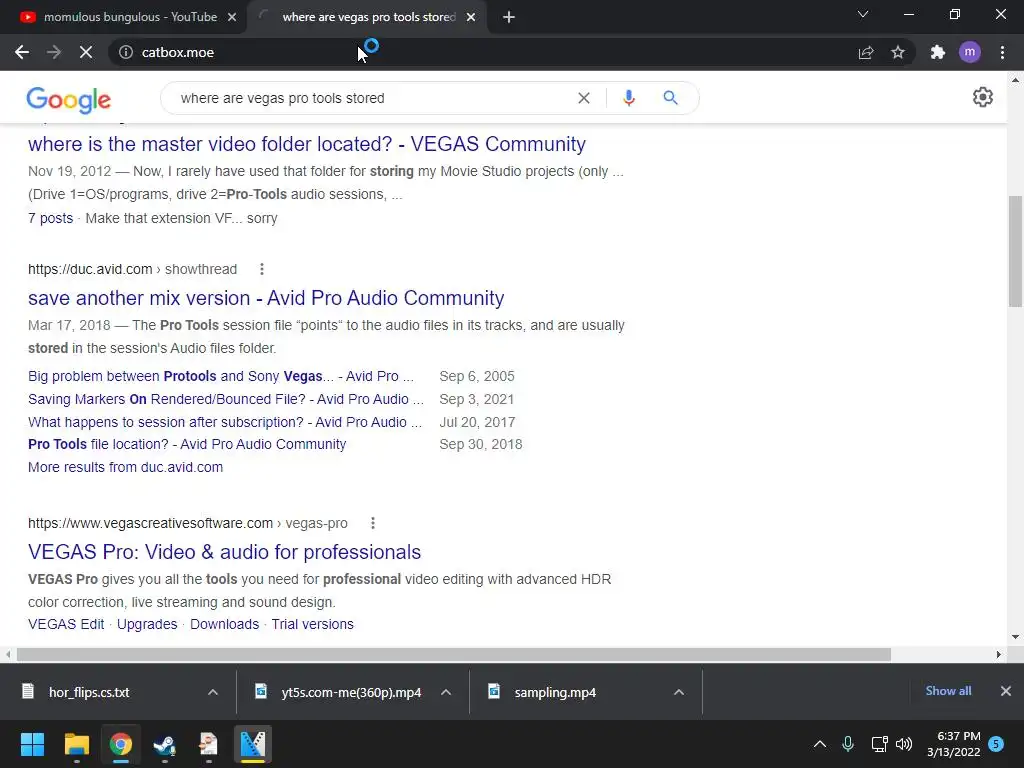Click the Google search input field

[372, 98]
